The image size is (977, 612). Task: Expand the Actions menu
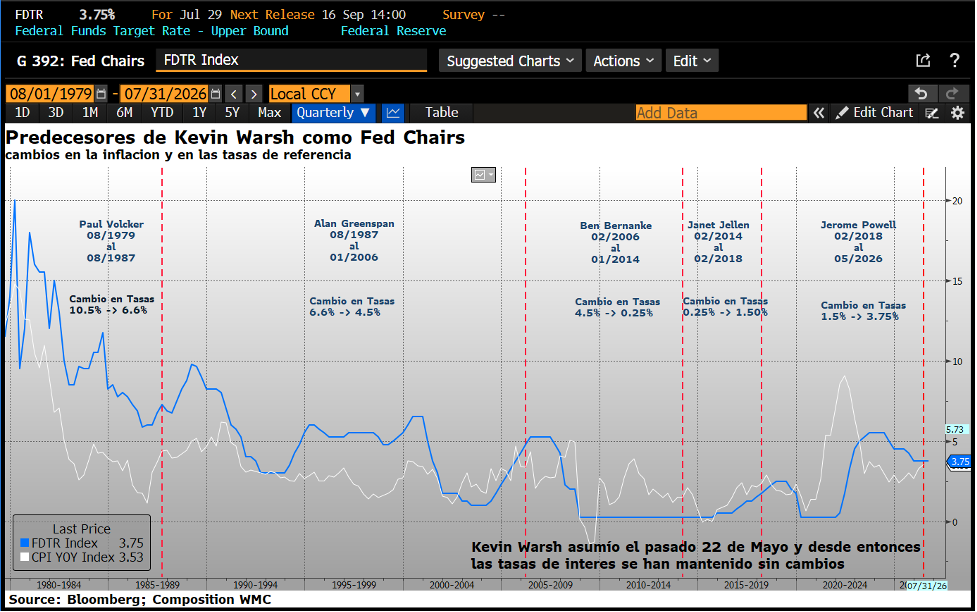(x=623, y=60)
